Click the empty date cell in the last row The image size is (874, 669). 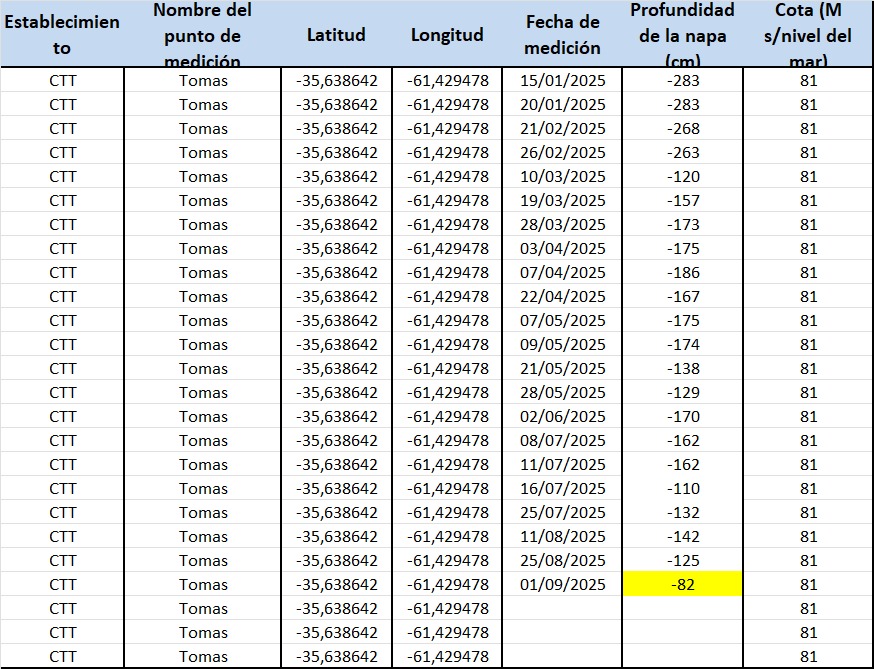click(x=562, y=656)
